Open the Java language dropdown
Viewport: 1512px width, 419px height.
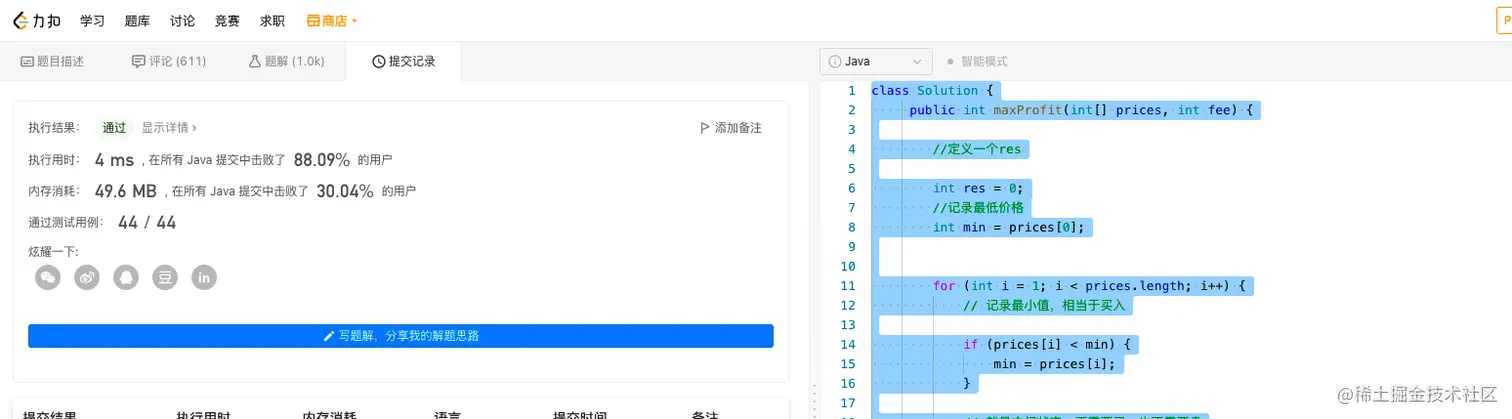tap(876, 61)
